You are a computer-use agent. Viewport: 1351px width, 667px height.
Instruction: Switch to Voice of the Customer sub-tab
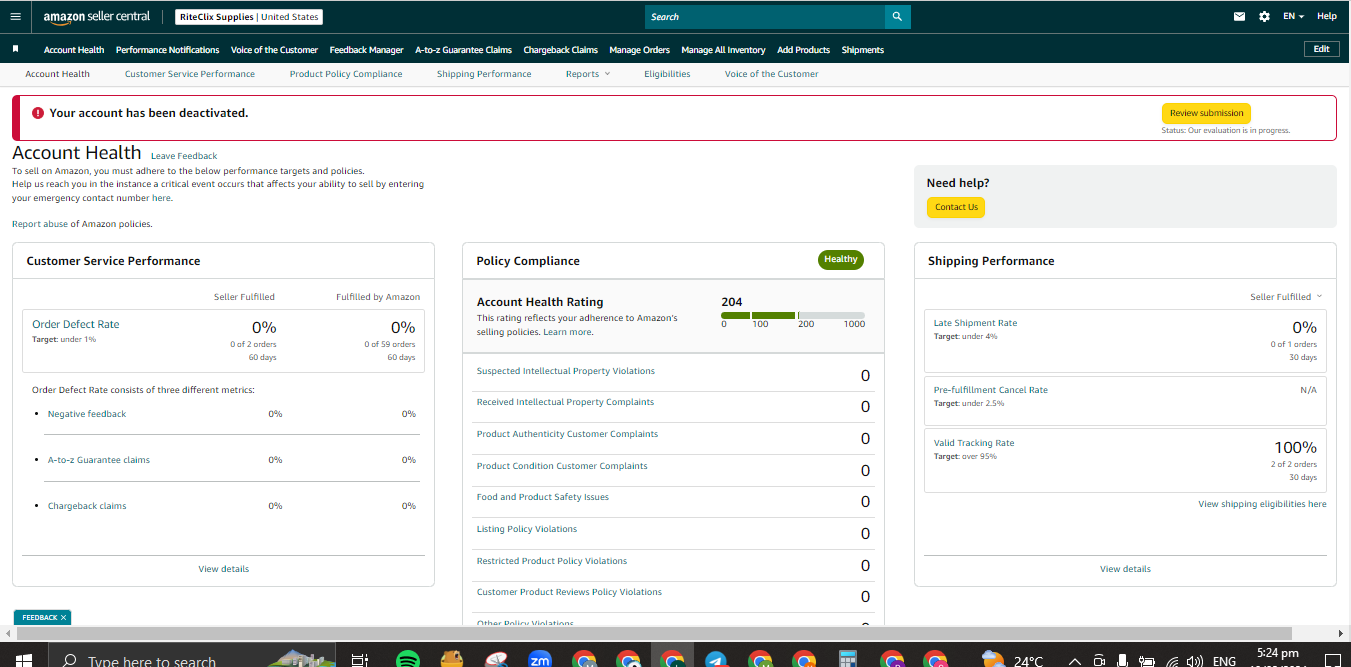(x=771, y=74)
